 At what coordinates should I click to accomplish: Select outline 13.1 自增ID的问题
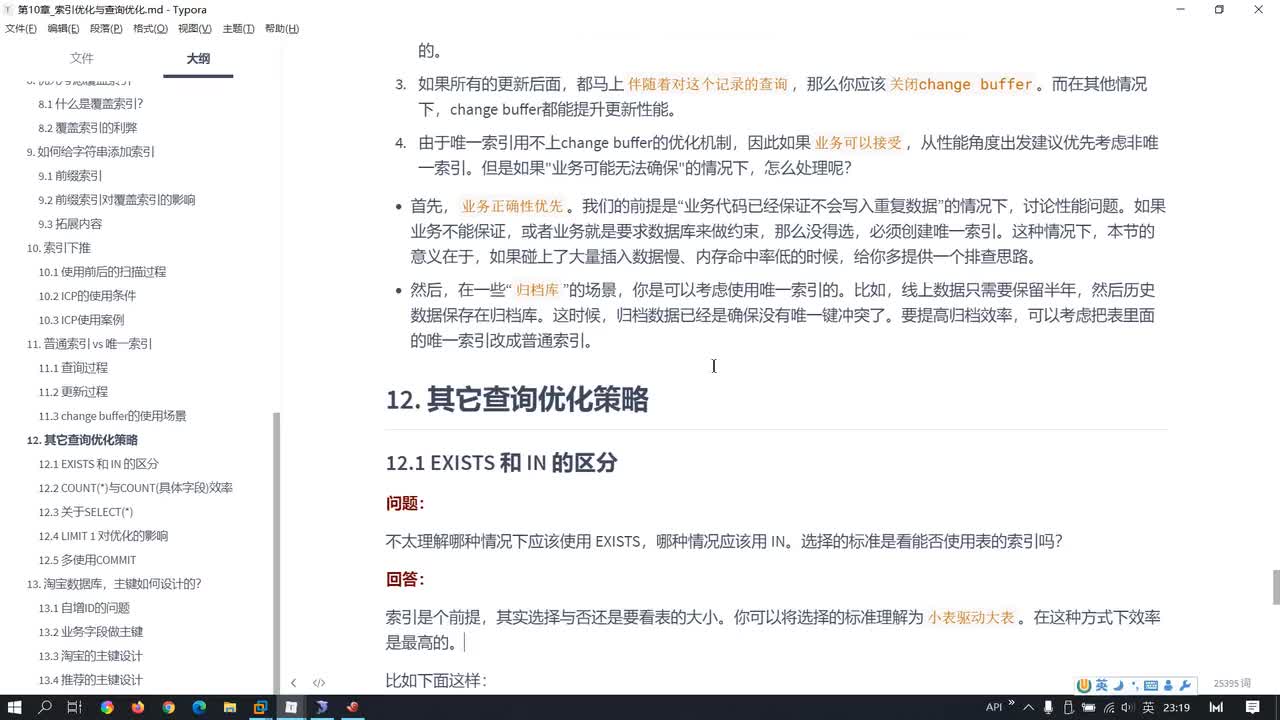[84, 608]
